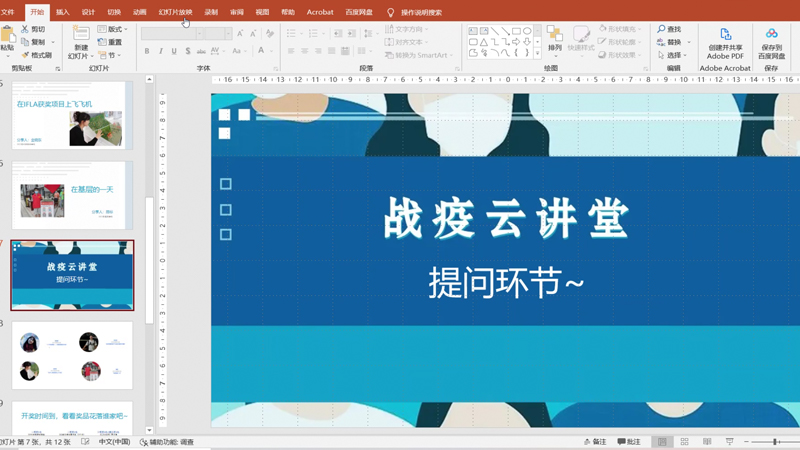Click Save to Baidu Netdisk (保存到百度网盘) icon
Image resolution: width=800 pixels, height=450 pixels.
pos(771,34)
